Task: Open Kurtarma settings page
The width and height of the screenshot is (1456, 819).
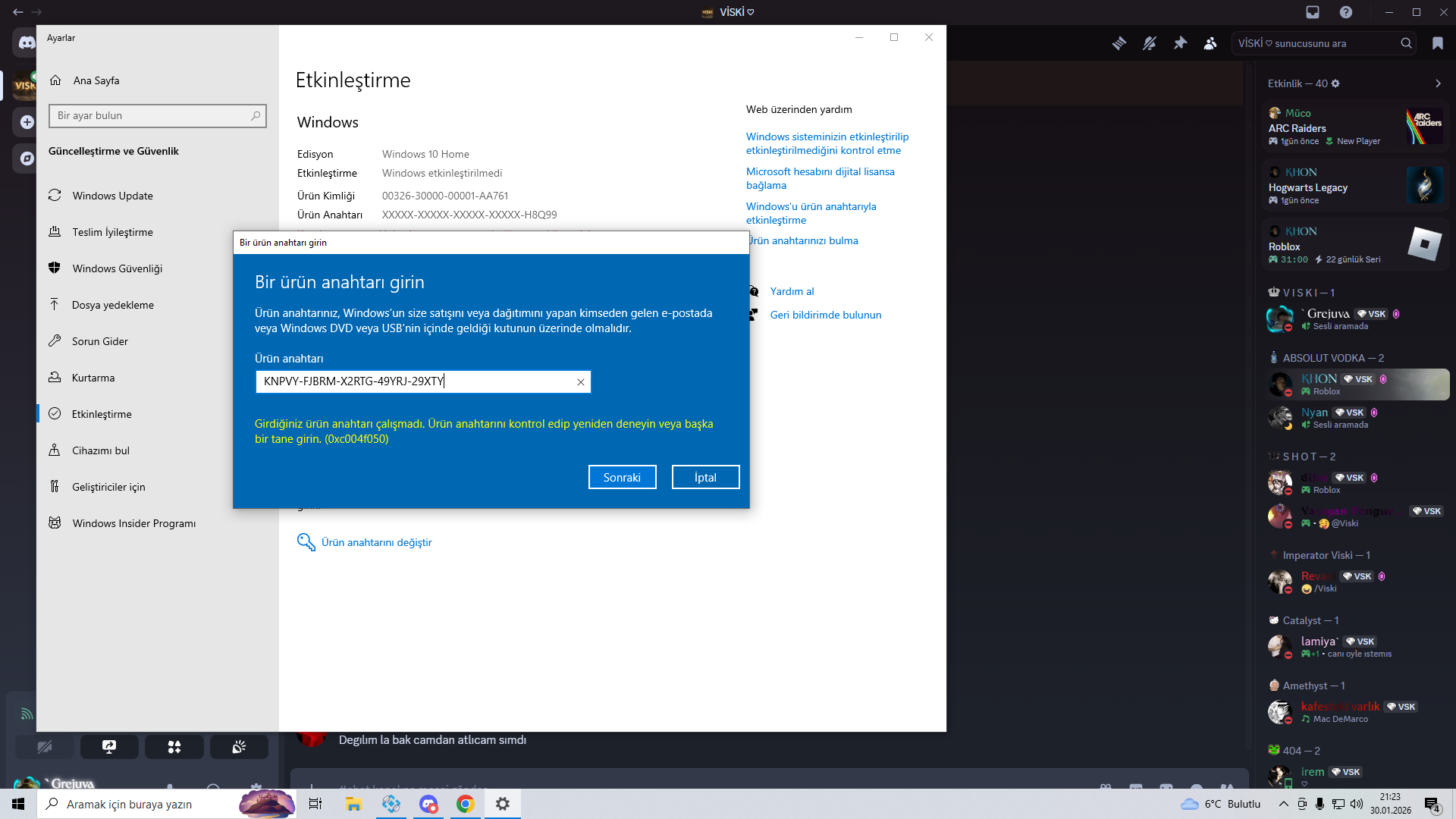Action: pyautogui.click(x=158, y=378)
